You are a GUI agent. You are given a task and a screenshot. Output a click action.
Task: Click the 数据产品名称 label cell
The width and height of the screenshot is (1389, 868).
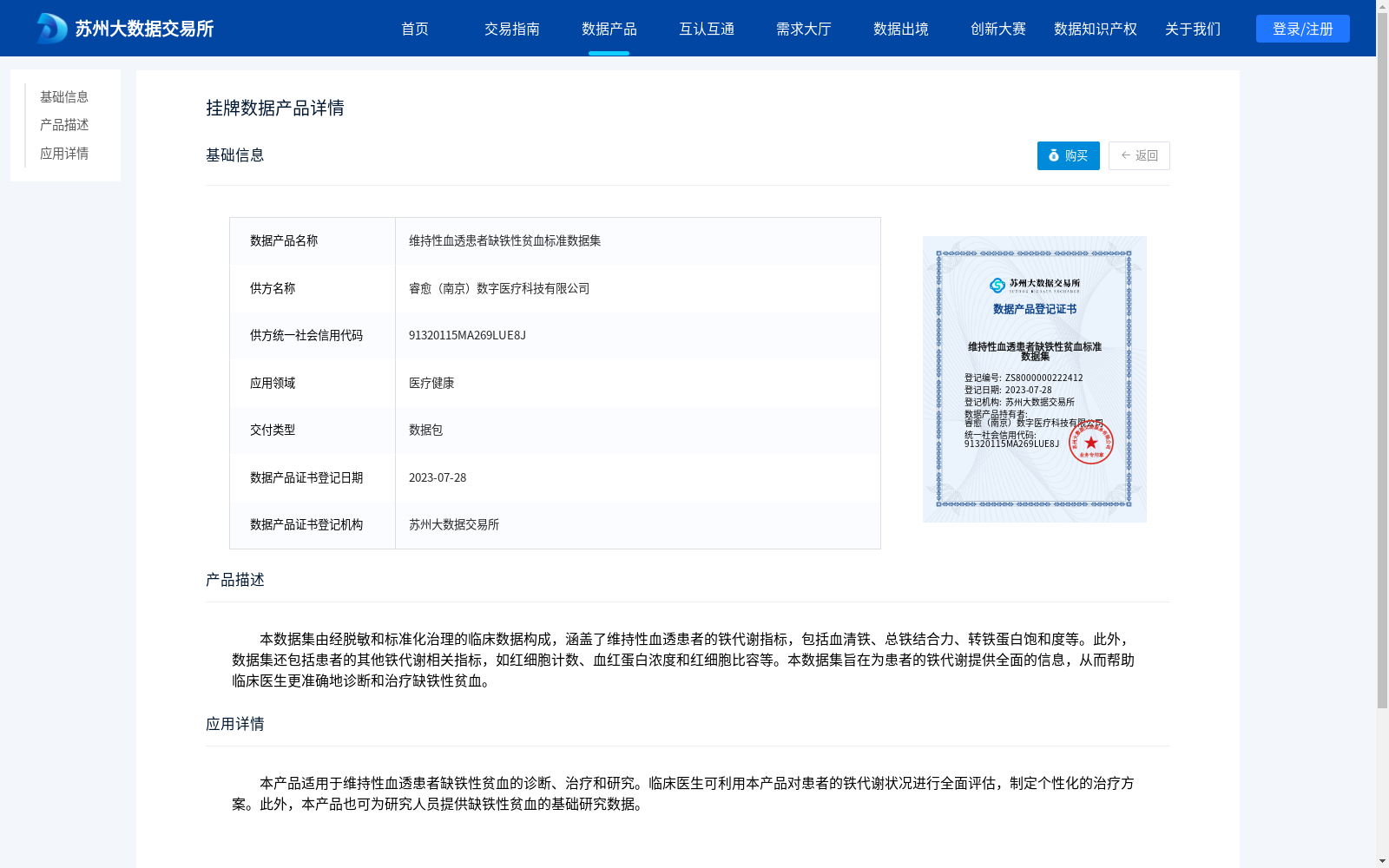313,241
